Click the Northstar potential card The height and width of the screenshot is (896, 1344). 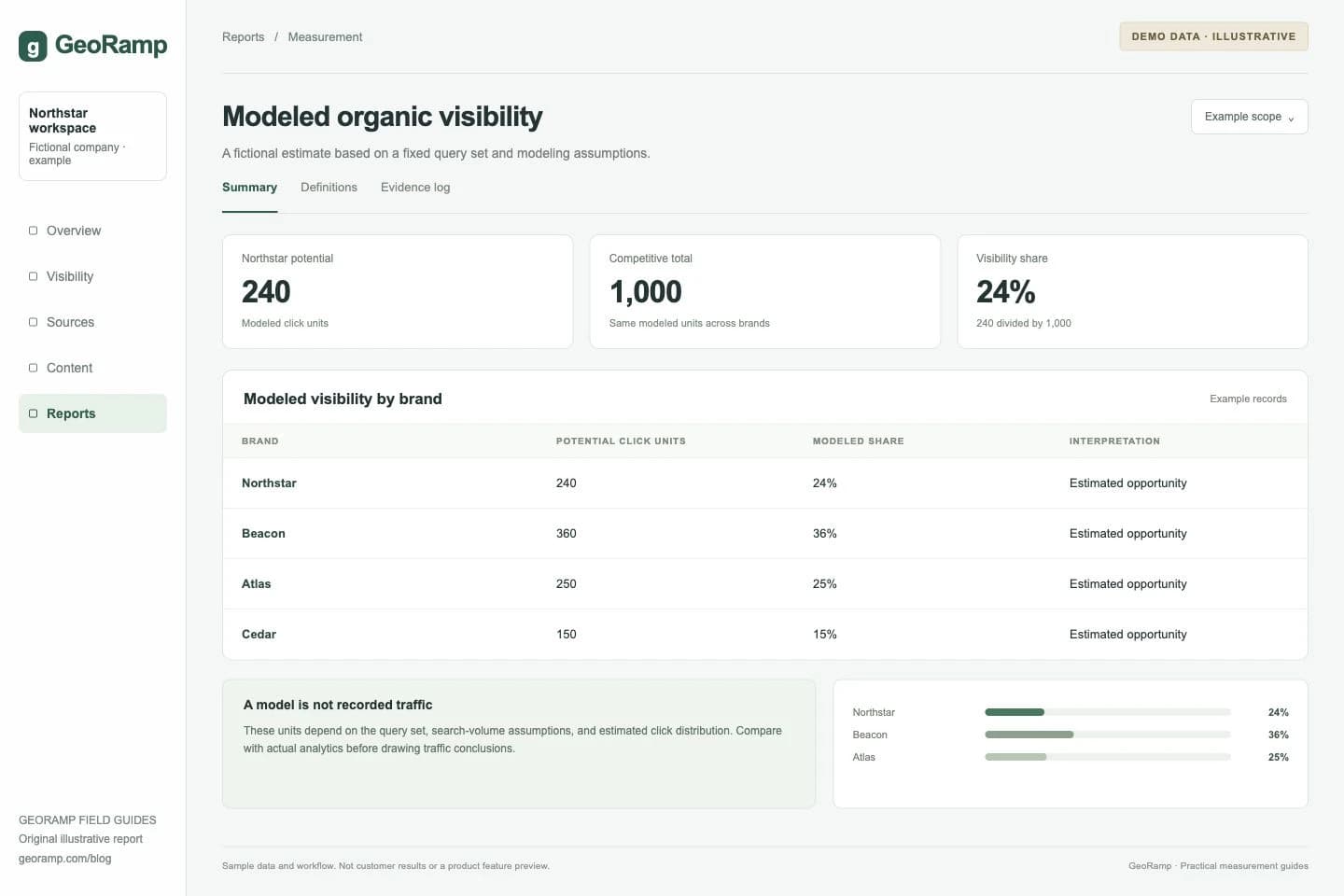coord(398,291)
